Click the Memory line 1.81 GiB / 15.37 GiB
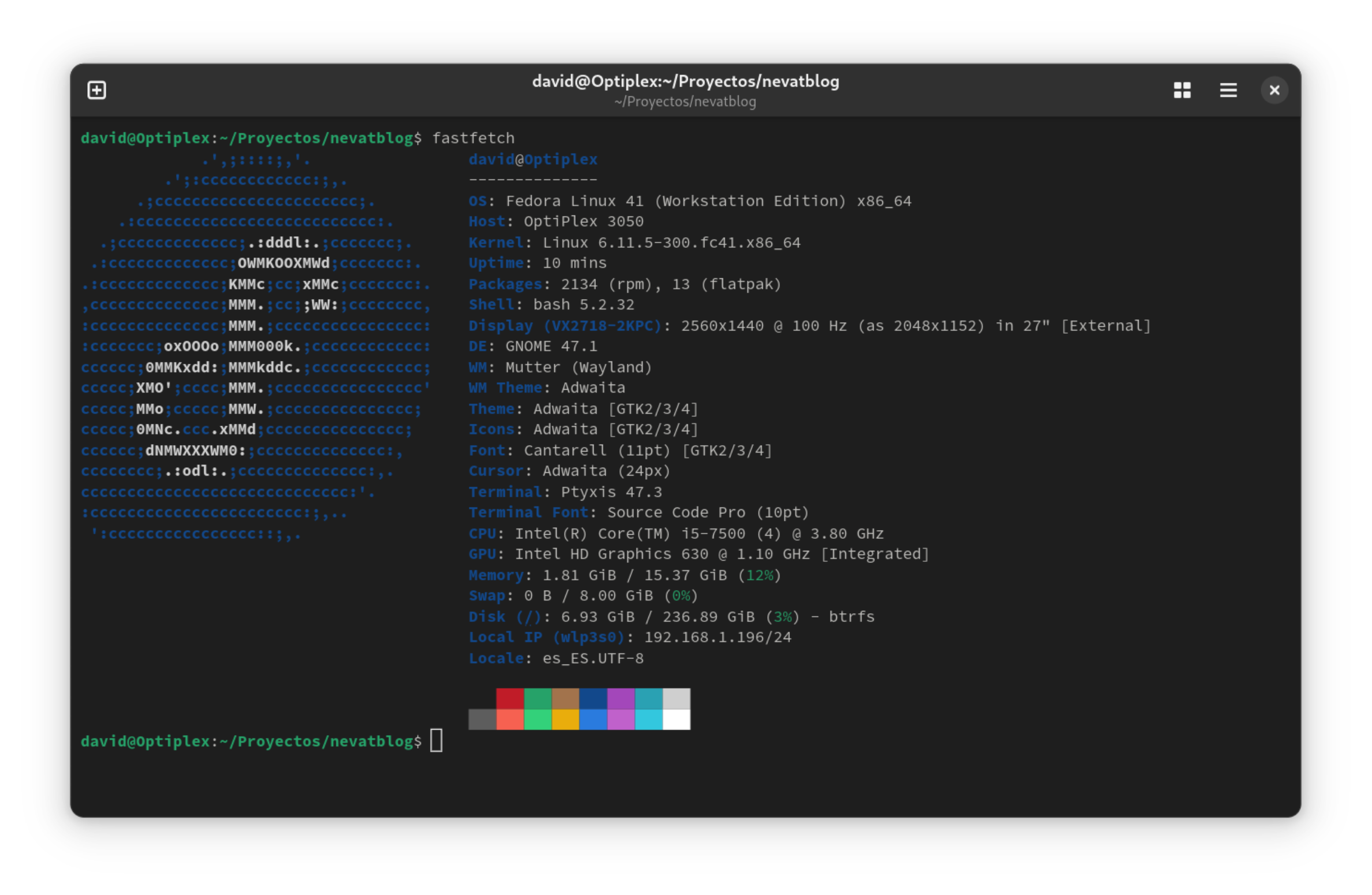 point(625,575)
